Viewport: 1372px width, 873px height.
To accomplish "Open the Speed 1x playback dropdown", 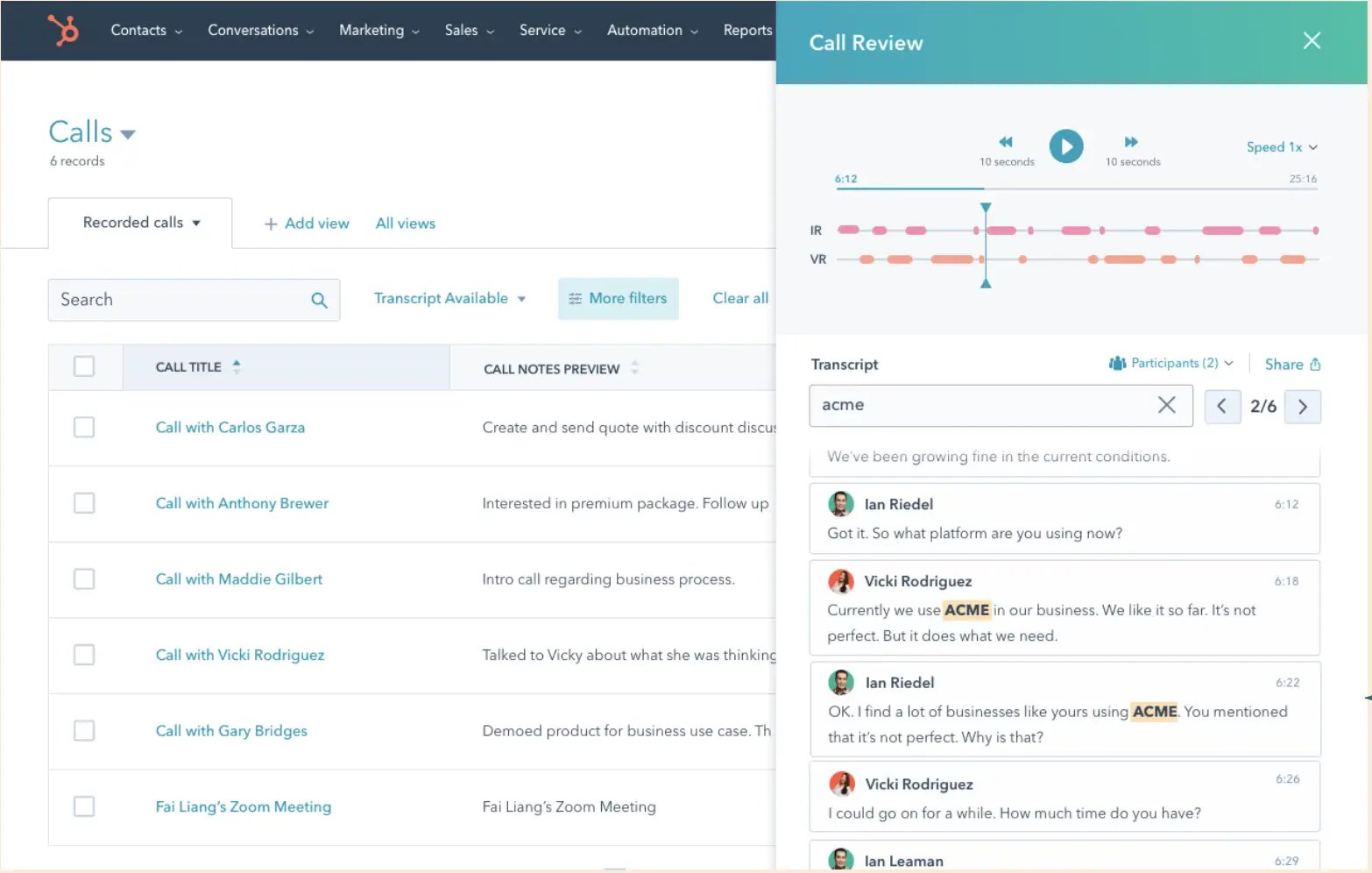I will 1282,147.
